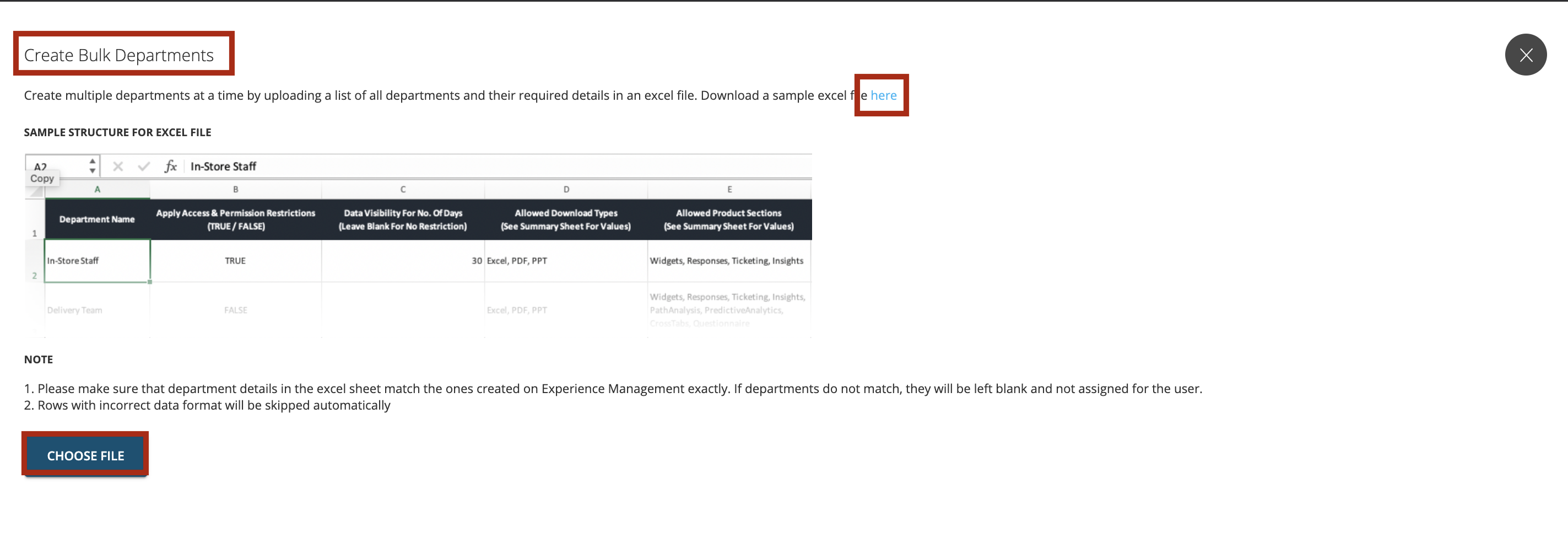Click 'Please make sure that department details' note
The width and height of the screenshot is (1568, 548).
tap(613, 389)
